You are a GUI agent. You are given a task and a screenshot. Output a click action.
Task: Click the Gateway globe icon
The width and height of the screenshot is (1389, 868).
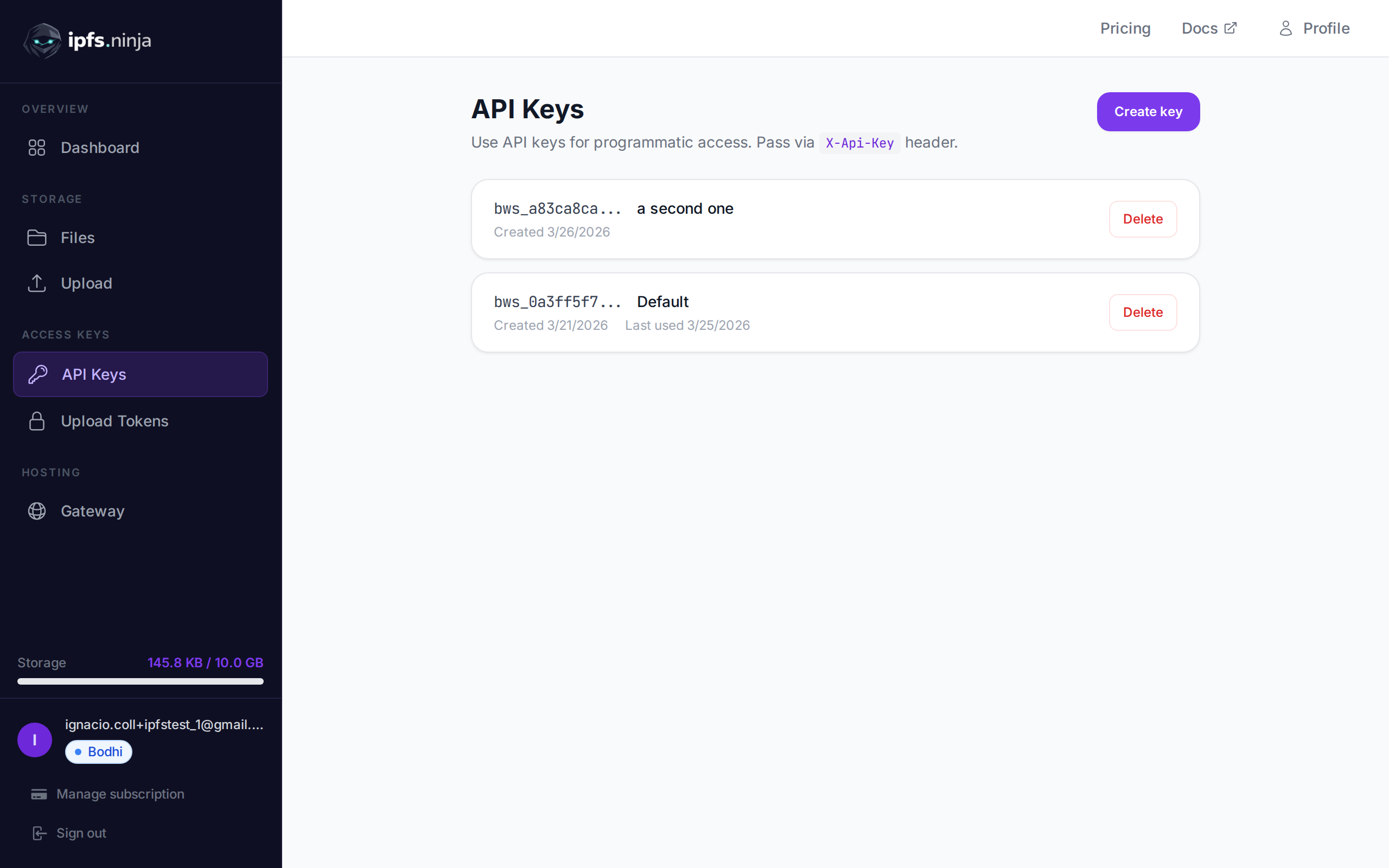coord(37,511)
